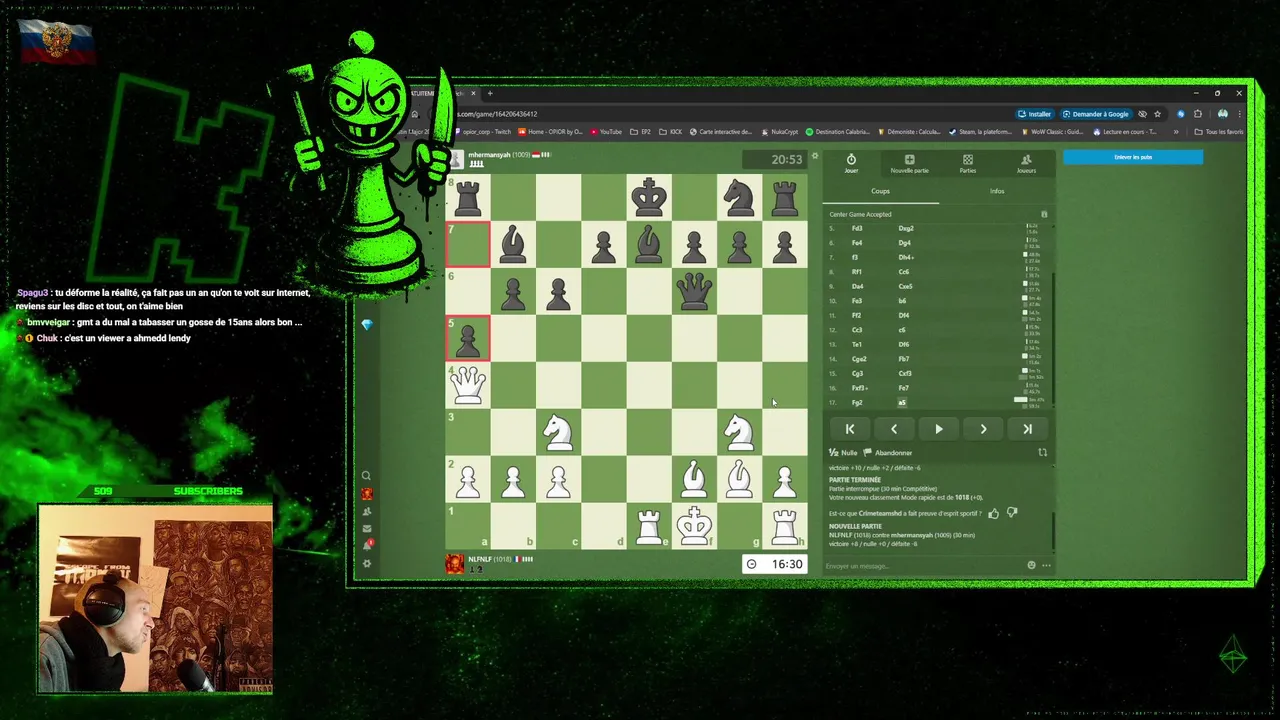Click the browser Installer button
1280x720 pixels.
[1034, 114]
